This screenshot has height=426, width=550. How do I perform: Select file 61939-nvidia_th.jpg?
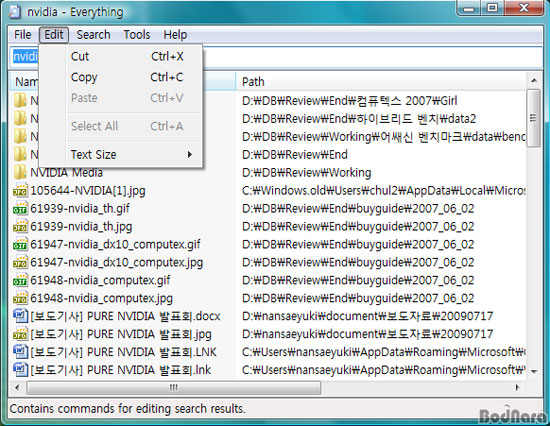click(81, 227)
